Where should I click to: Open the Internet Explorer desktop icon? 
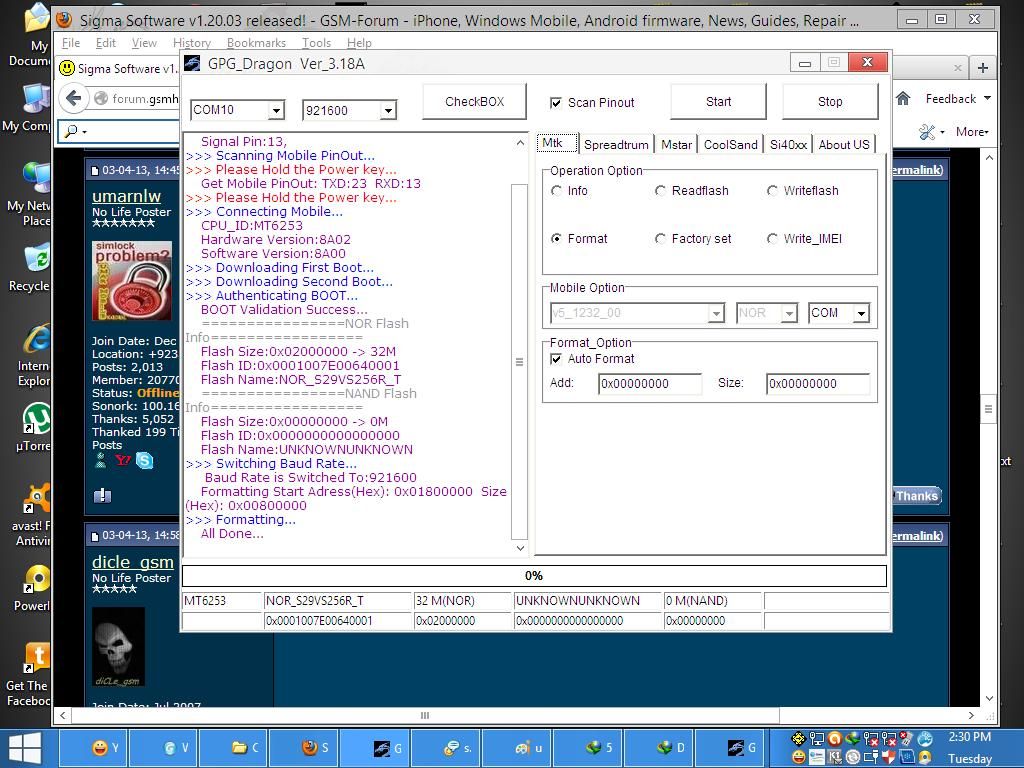click(36, 340)
